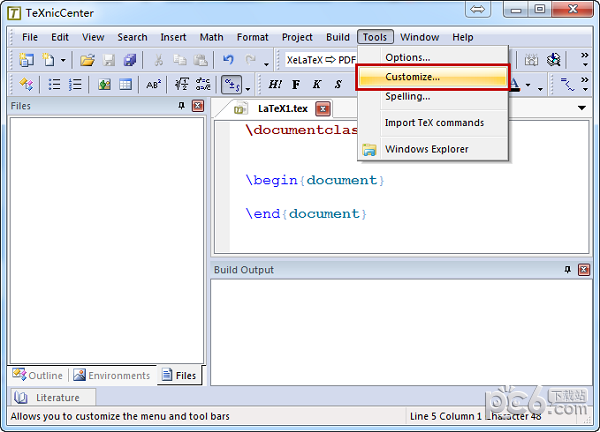The image size is (600, 432).
Task: Click the Save disk icon
Action: (109, 60)
